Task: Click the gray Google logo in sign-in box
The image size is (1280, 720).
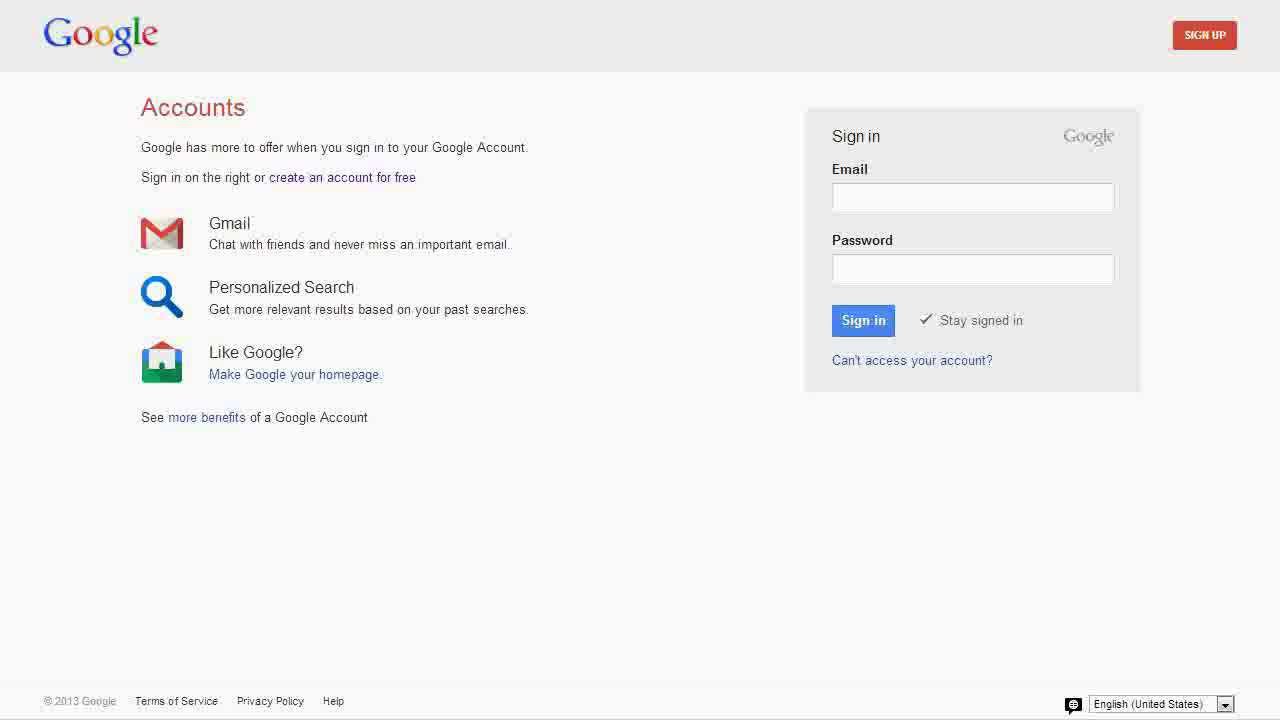Action: (1088, 137)
